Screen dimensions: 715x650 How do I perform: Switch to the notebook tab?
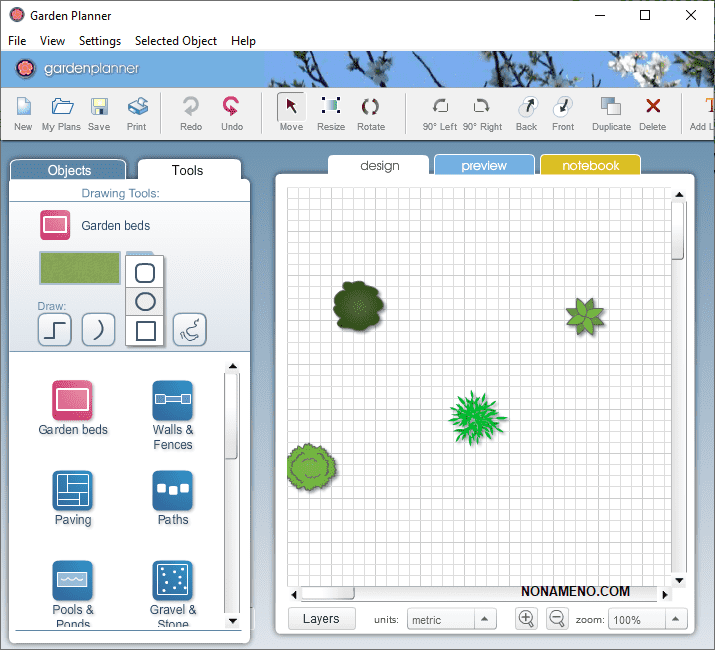point(590,166)
